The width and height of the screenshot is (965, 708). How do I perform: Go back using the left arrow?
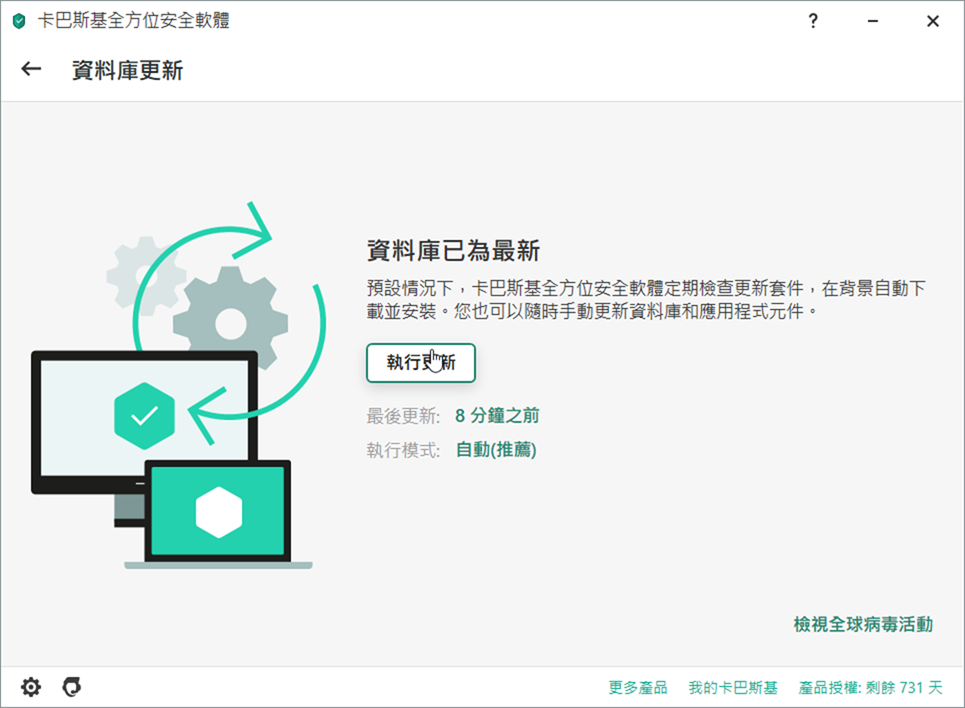coord(32,69)
